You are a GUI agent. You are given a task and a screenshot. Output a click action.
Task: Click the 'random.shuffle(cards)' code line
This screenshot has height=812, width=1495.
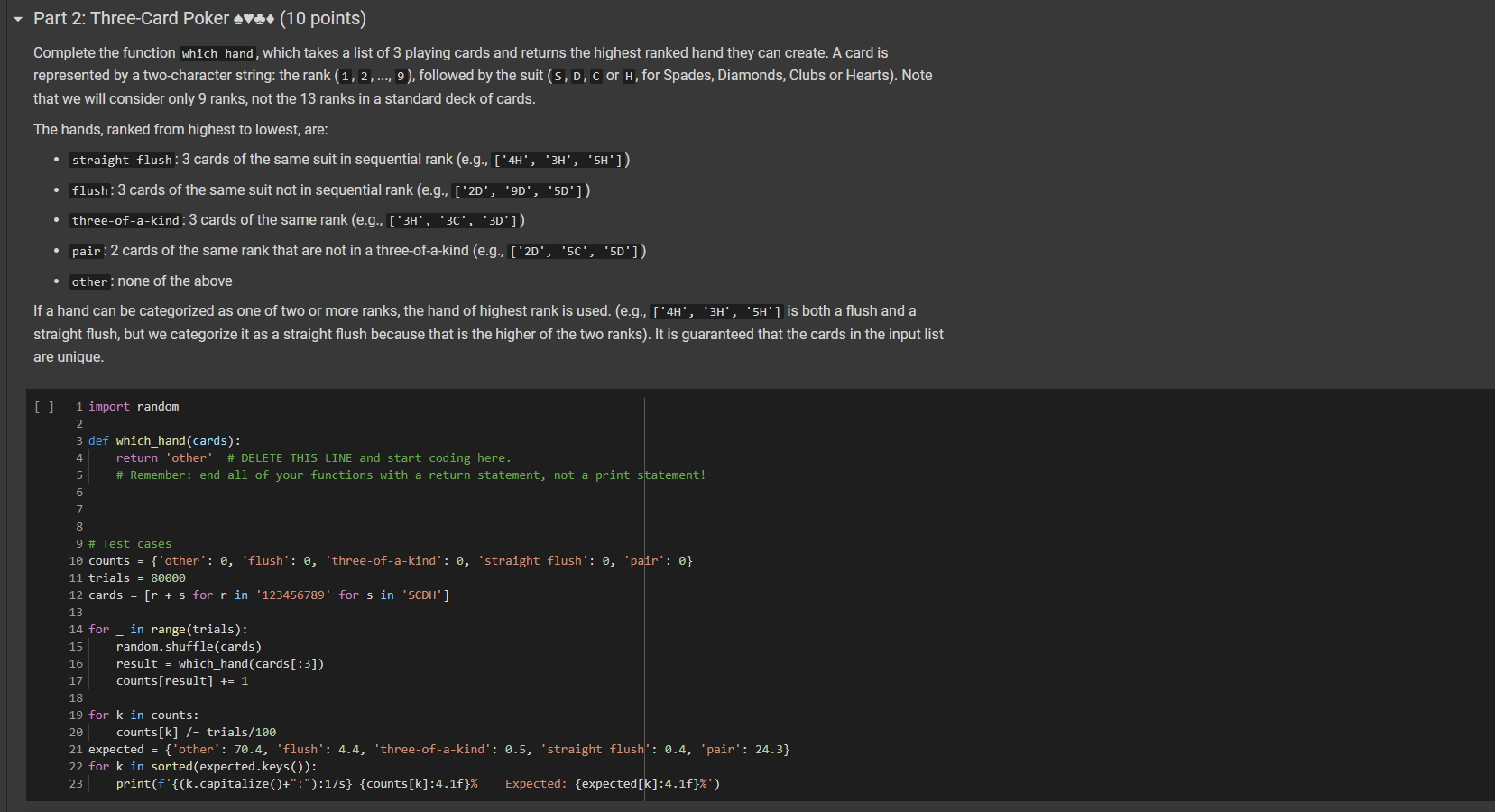point(189,647)
